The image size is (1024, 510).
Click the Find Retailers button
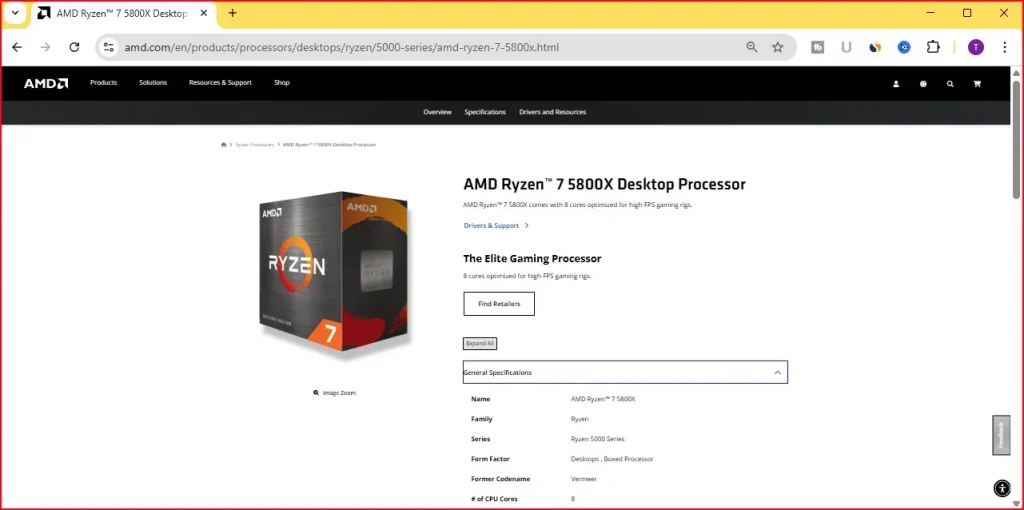click(x=499, y=304)
